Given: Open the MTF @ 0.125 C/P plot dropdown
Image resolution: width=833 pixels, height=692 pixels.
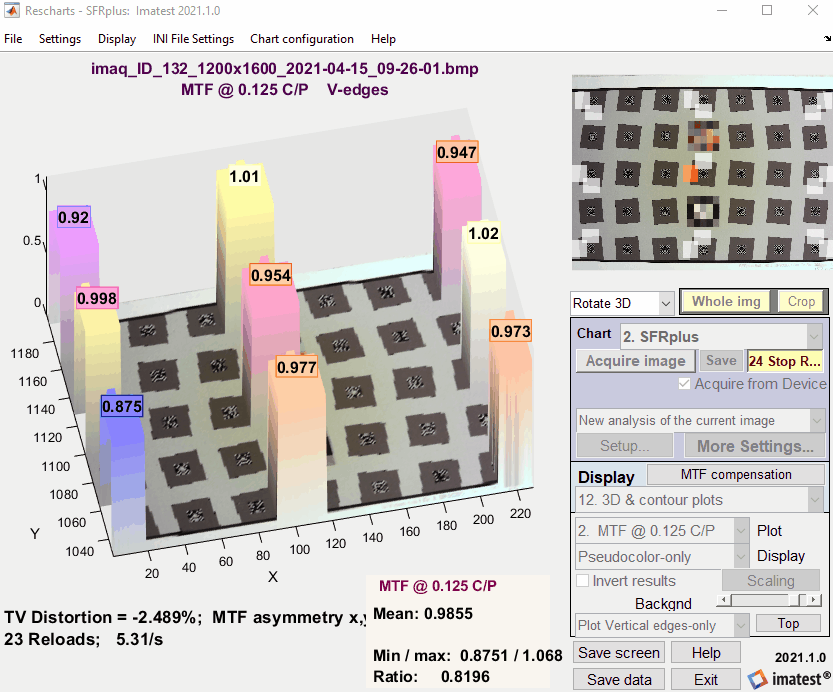Looking at the screenshot, I should pyautogui.click(x=662, y=531).
